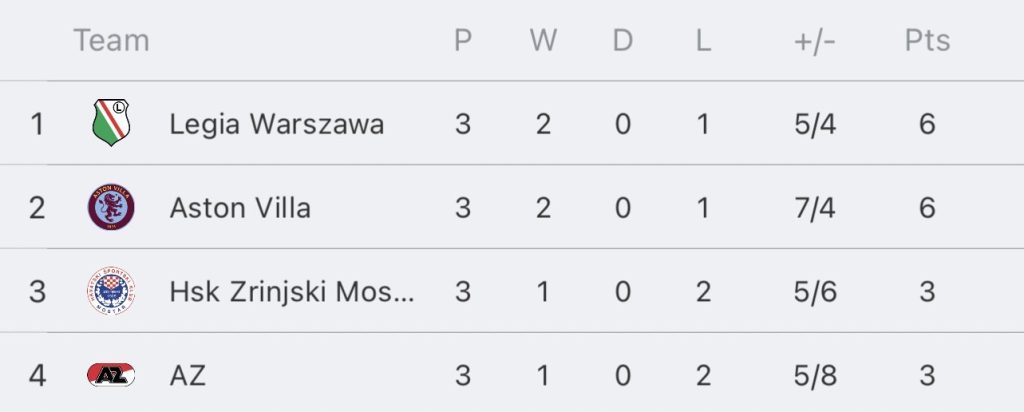The width and height of the screenshot is (1024, 412).
Task: Open Aston Villa team name
Action: [240, 208]
